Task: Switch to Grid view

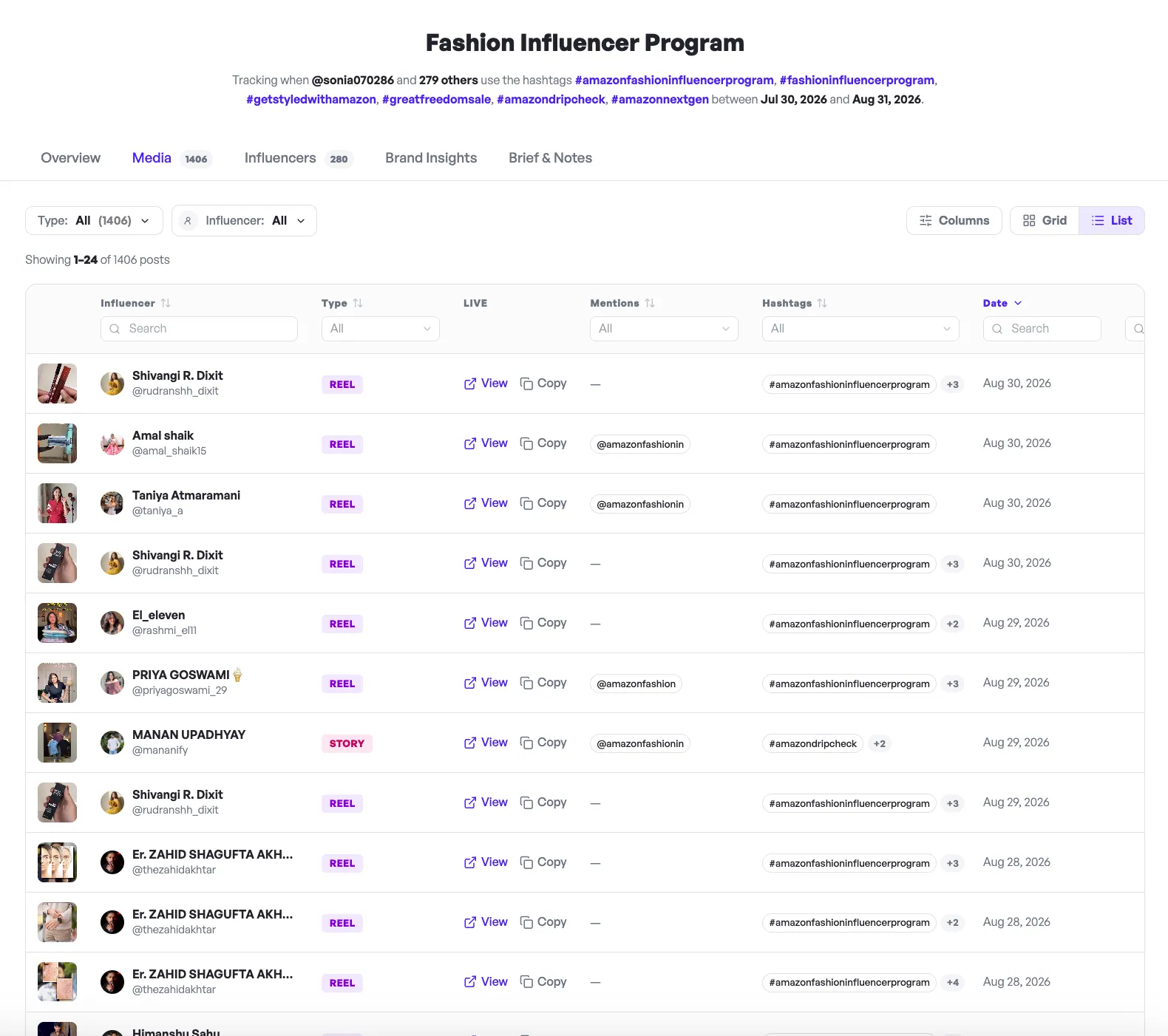Action: coord(1045,220)
